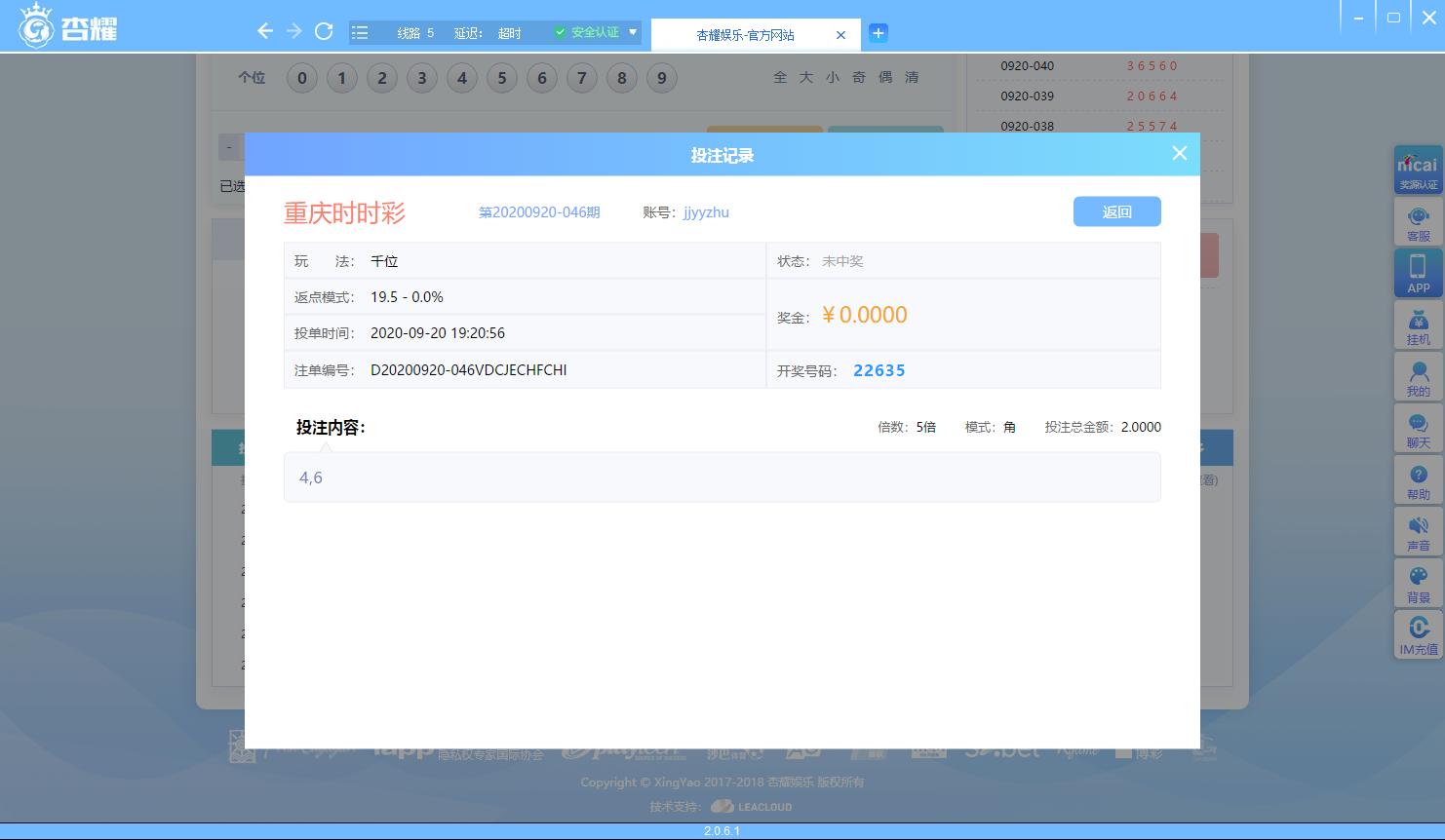The width and height of the screenshot is (1445, 840).
Task: Click draw result row 0920-039
Action: click(1100, 96)
